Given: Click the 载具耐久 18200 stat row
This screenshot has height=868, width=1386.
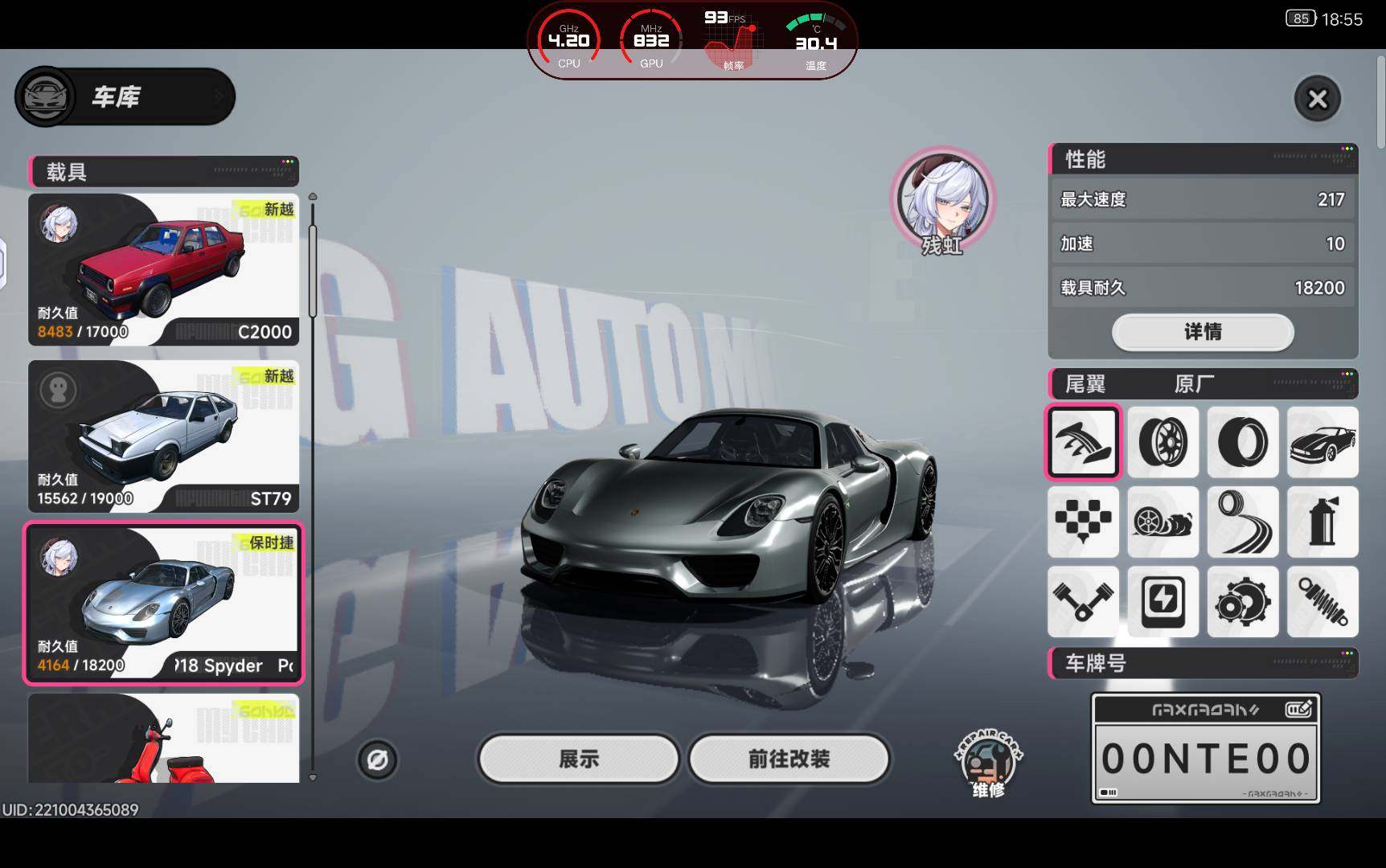Looking at the screenshot, I should click(1203, 288).
